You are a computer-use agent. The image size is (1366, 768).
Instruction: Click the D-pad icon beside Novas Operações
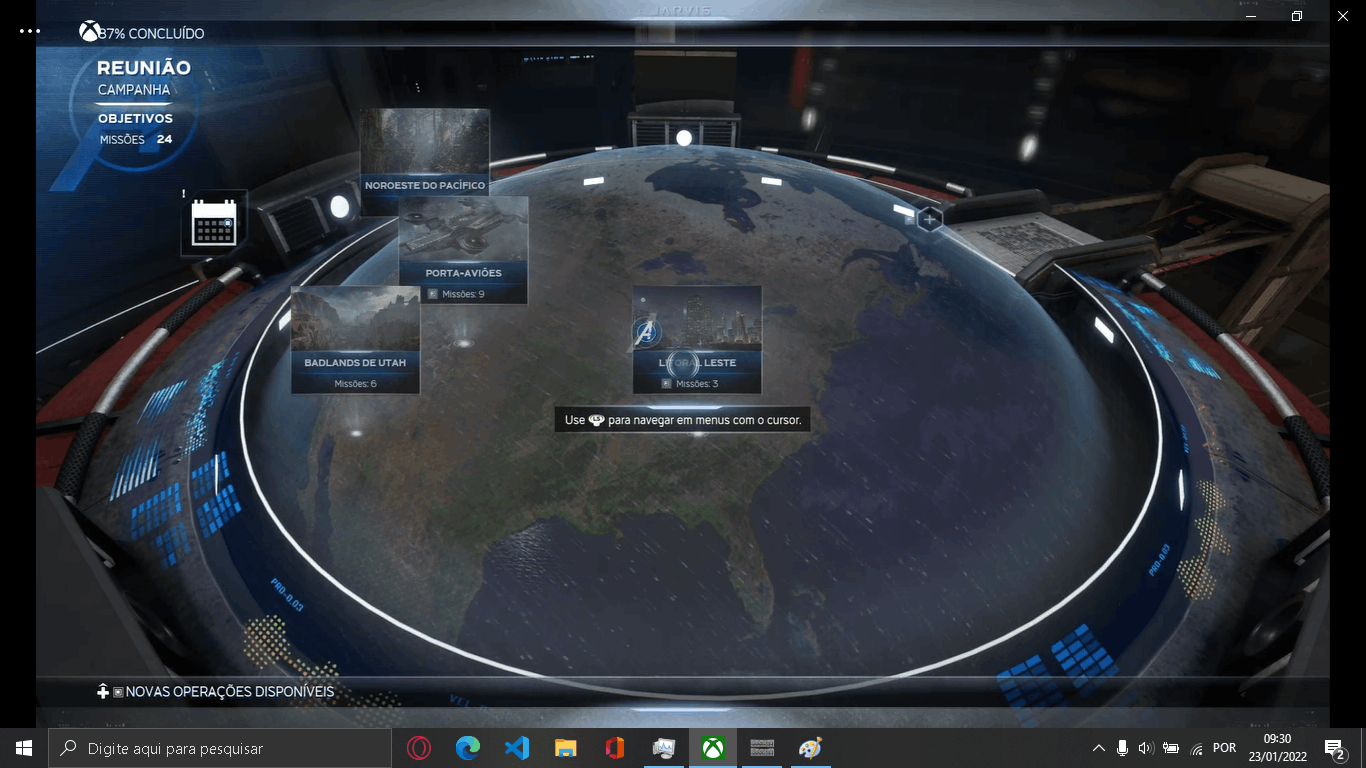(103, 692)
